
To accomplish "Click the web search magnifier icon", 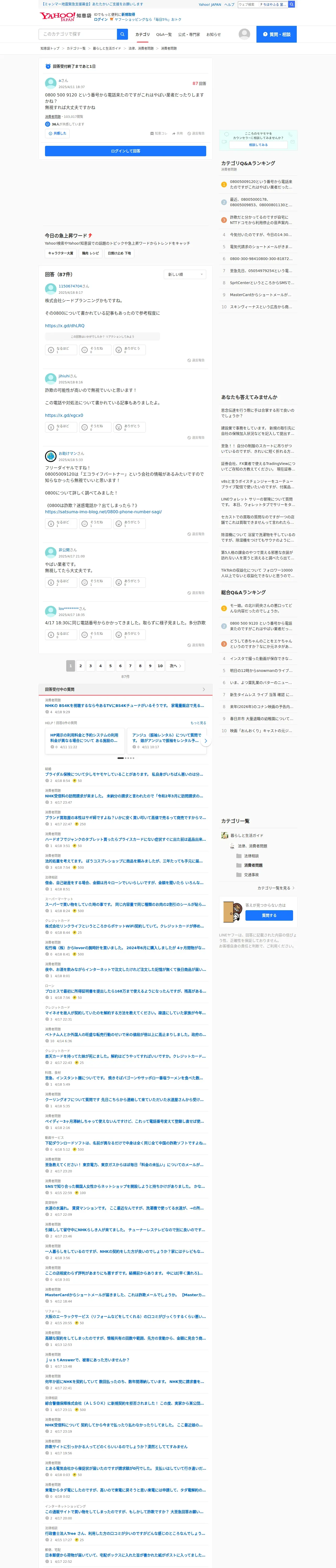I will coord(292,4).
